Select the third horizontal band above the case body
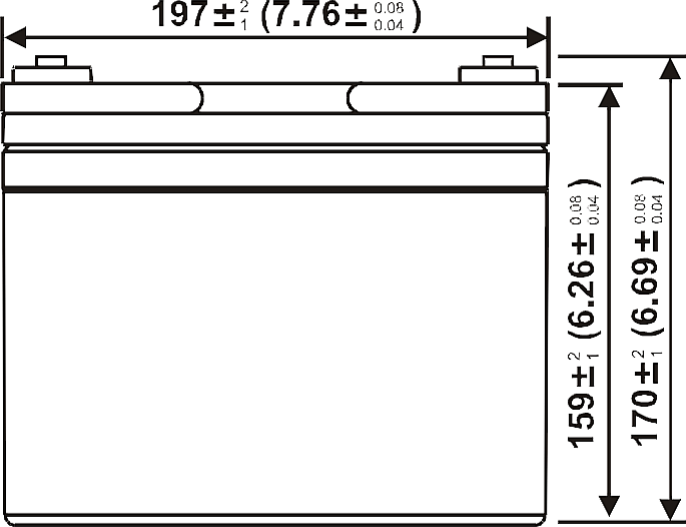 point(275,168)
